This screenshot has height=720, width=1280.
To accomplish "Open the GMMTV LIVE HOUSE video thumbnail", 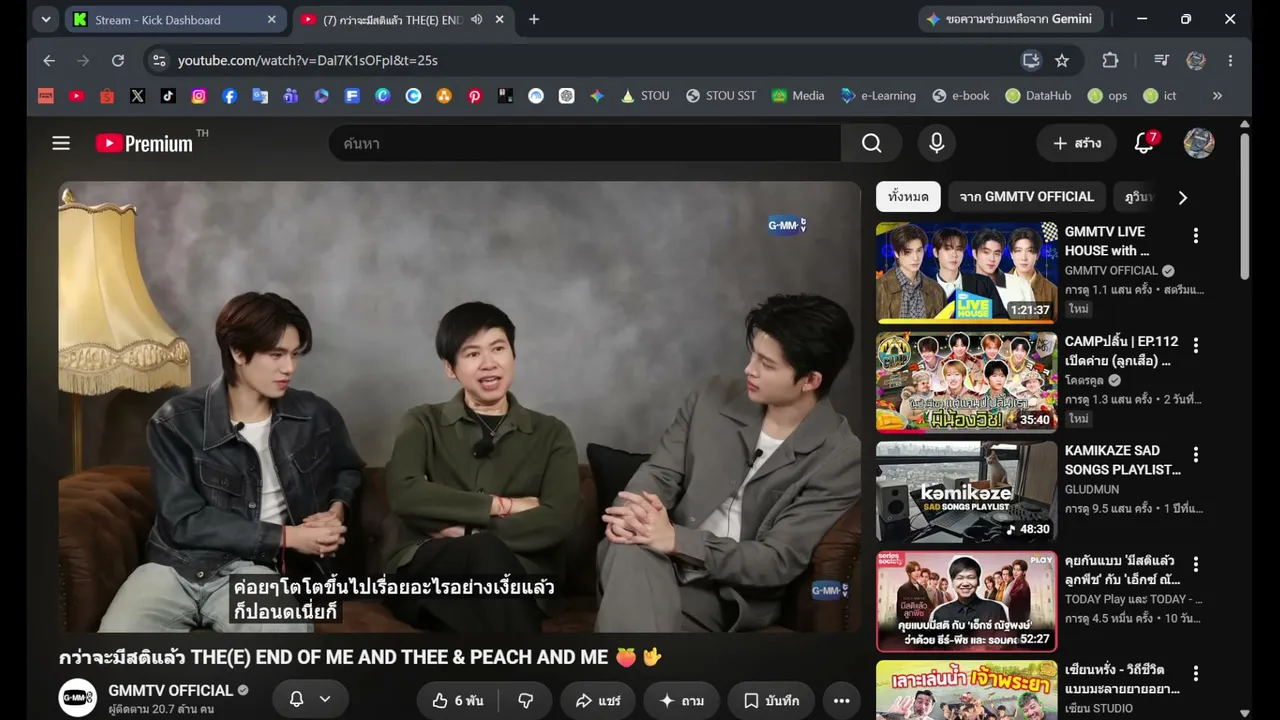I will [966, 272].
